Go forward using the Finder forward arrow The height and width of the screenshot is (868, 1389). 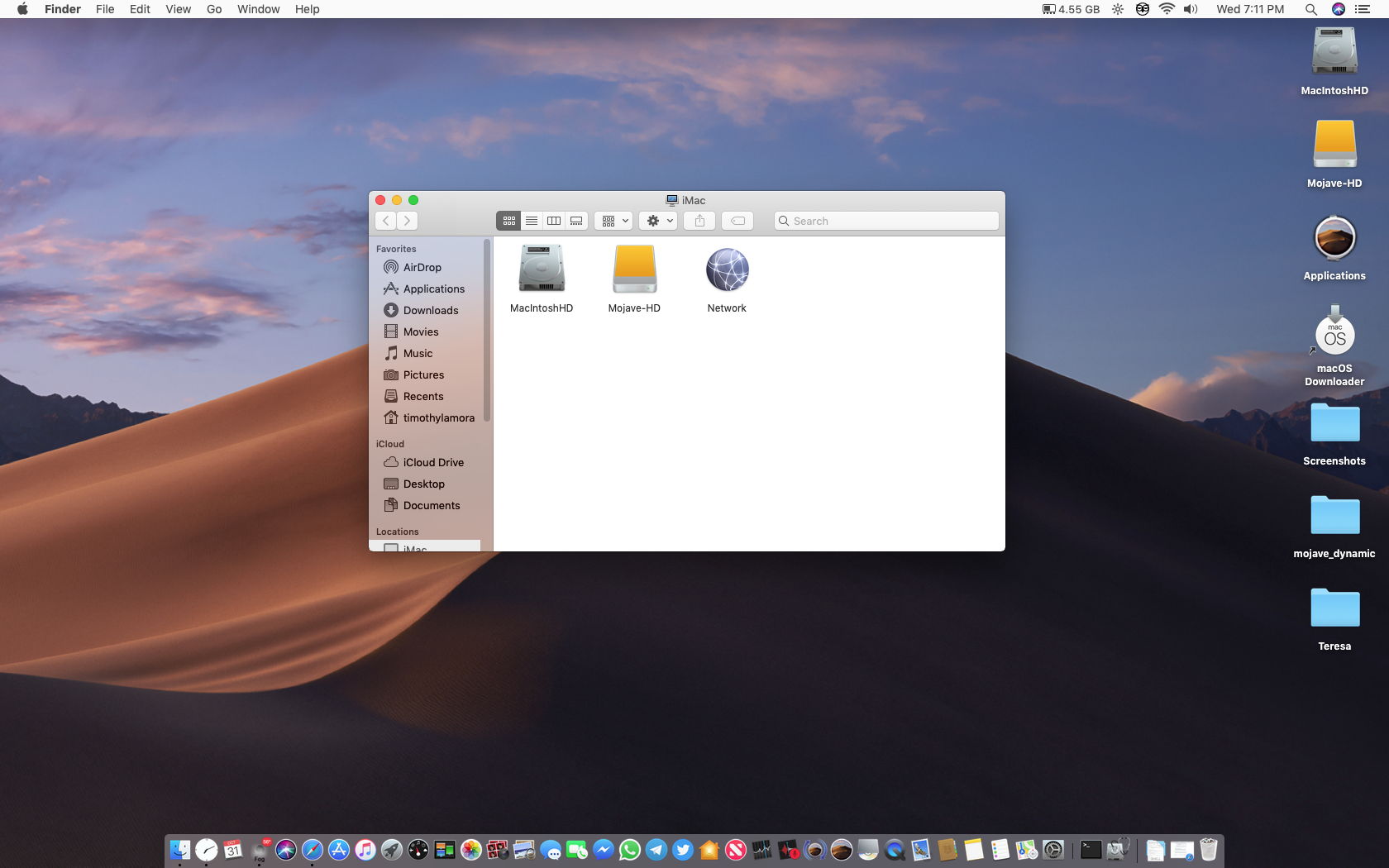407,221
